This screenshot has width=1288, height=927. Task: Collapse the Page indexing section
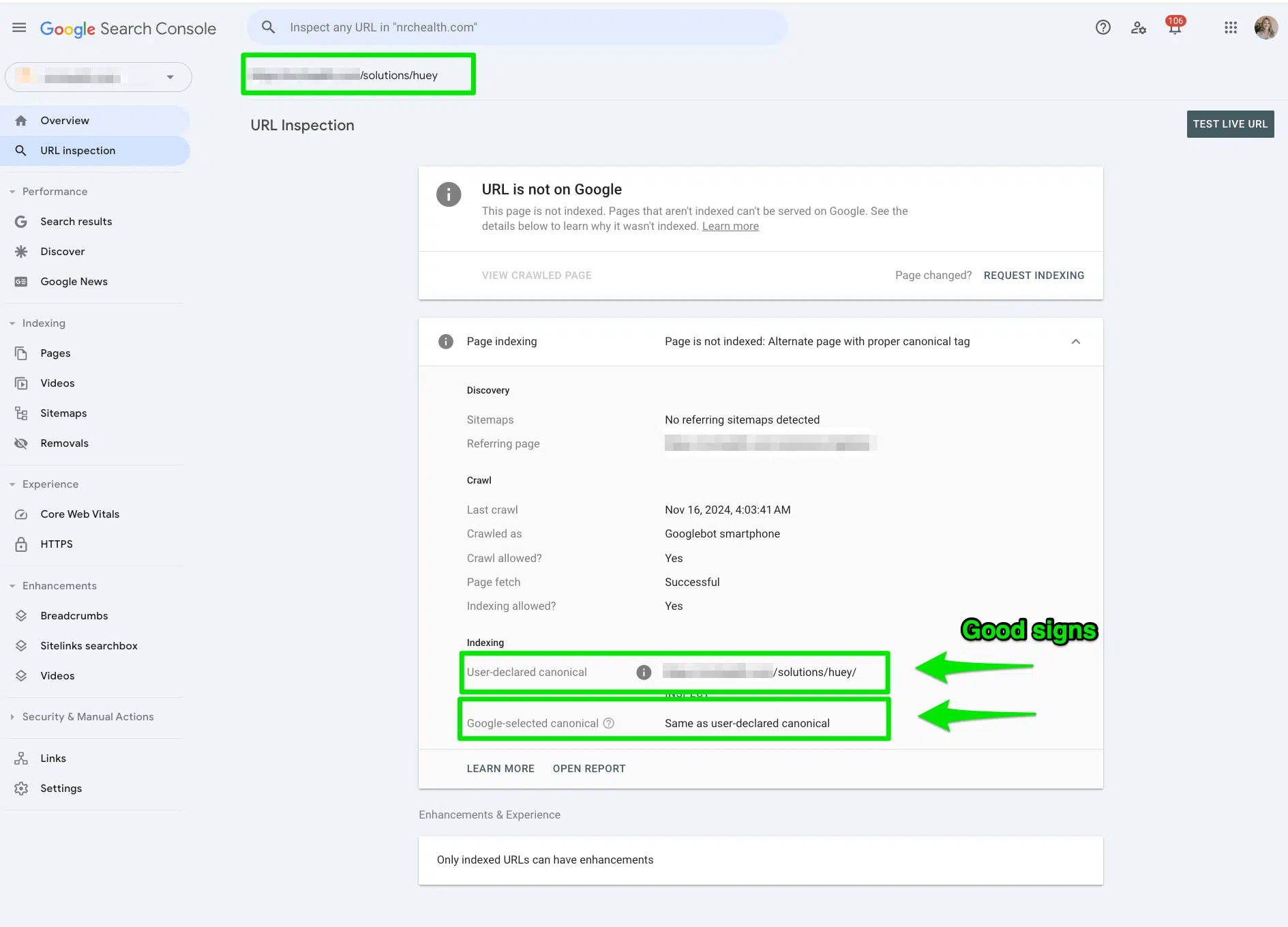click(x=1075, y=342)
